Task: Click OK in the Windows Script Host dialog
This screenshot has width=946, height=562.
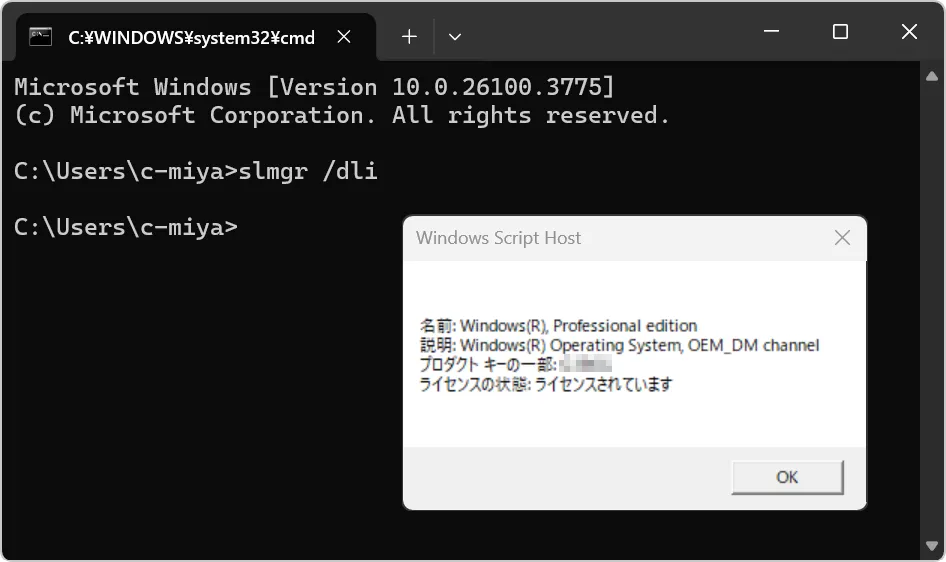Action: pyautogui.click(x=787, y=477)
